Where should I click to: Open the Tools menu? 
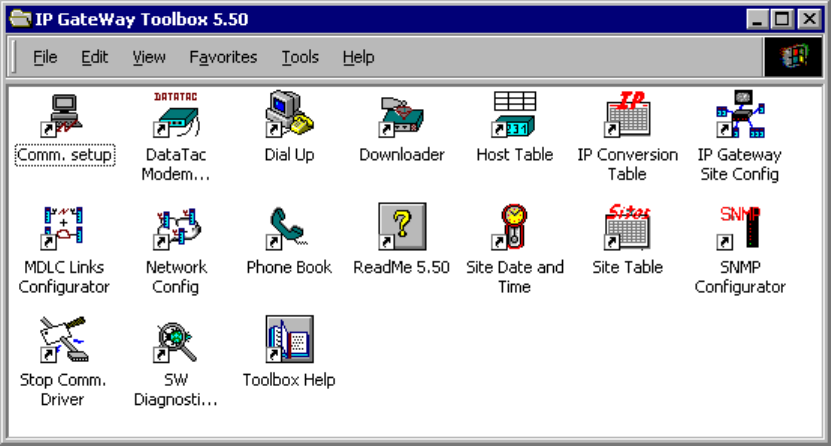pos(300,57)
